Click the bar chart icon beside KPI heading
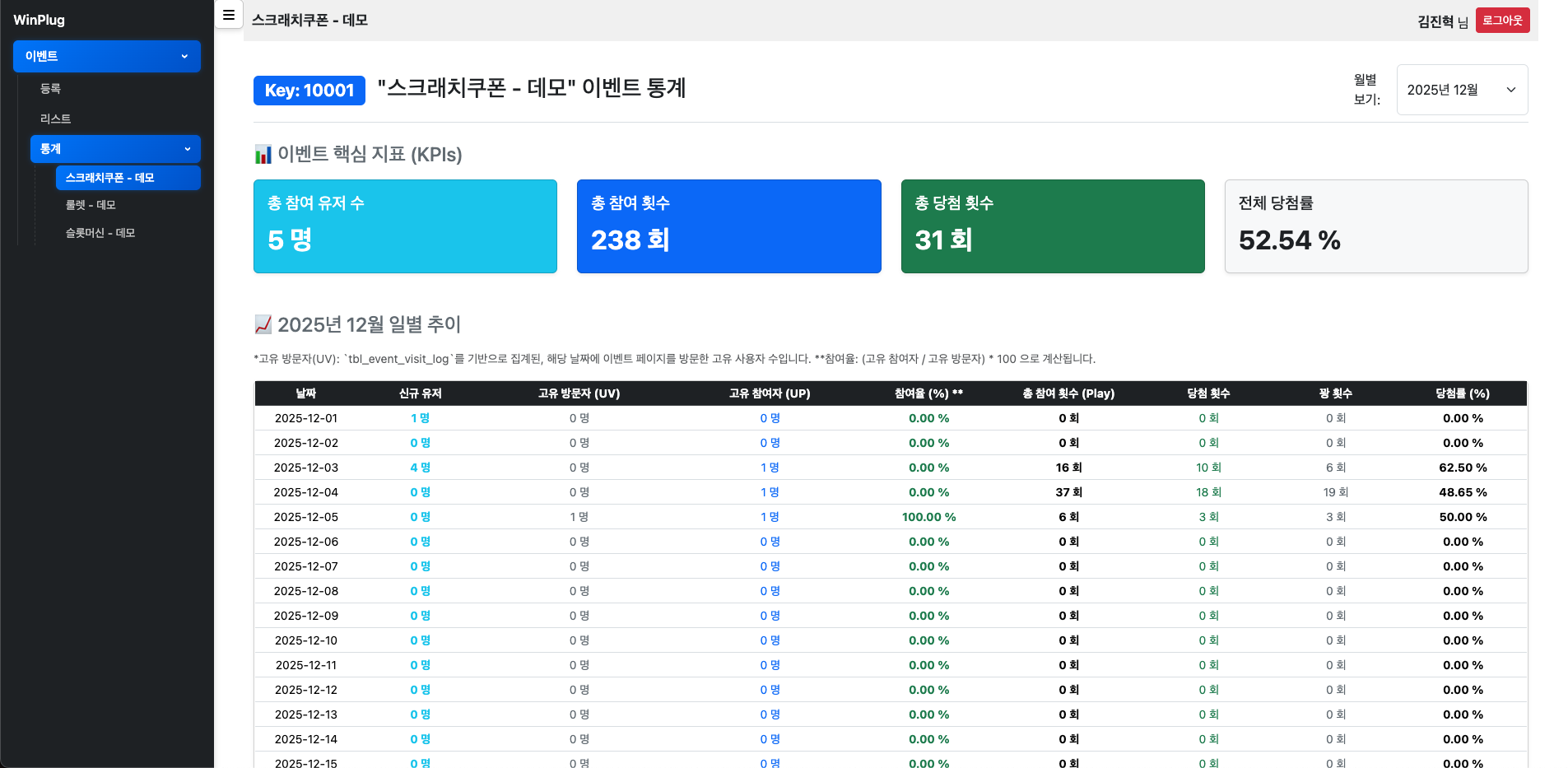The image size is (1568, 768). [263, 154]
